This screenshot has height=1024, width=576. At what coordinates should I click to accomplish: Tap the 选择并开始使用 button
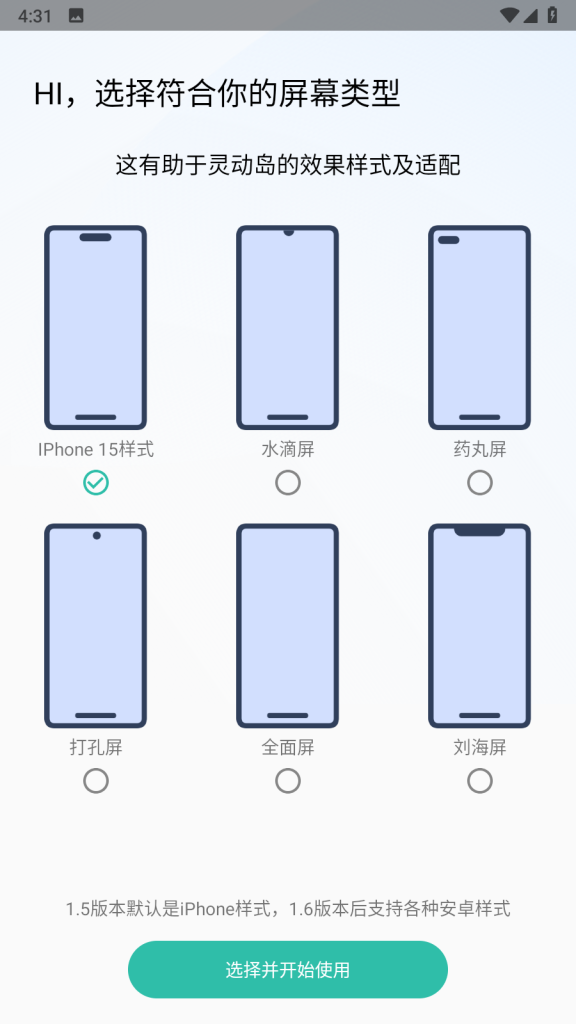(287, 969)
